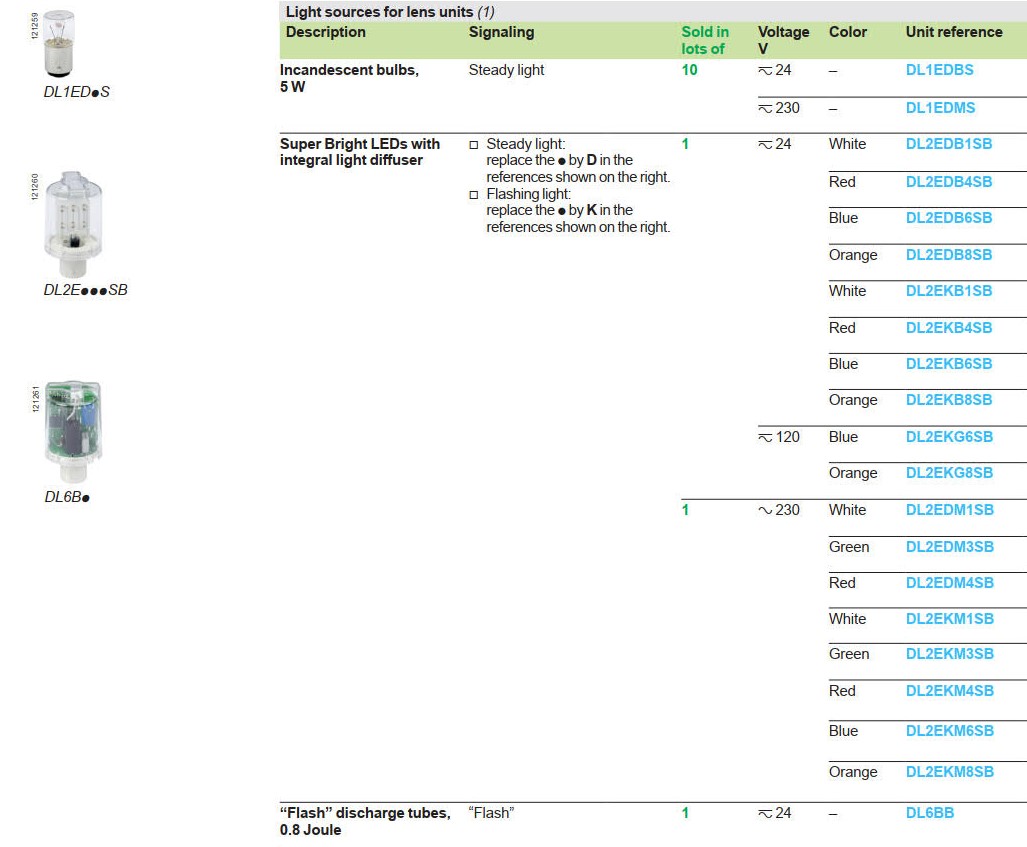Click the square bullet beside Flashing light
The width and height of the screenshot is (1027, 847).
pyautogui.click(x=474, y=195)
